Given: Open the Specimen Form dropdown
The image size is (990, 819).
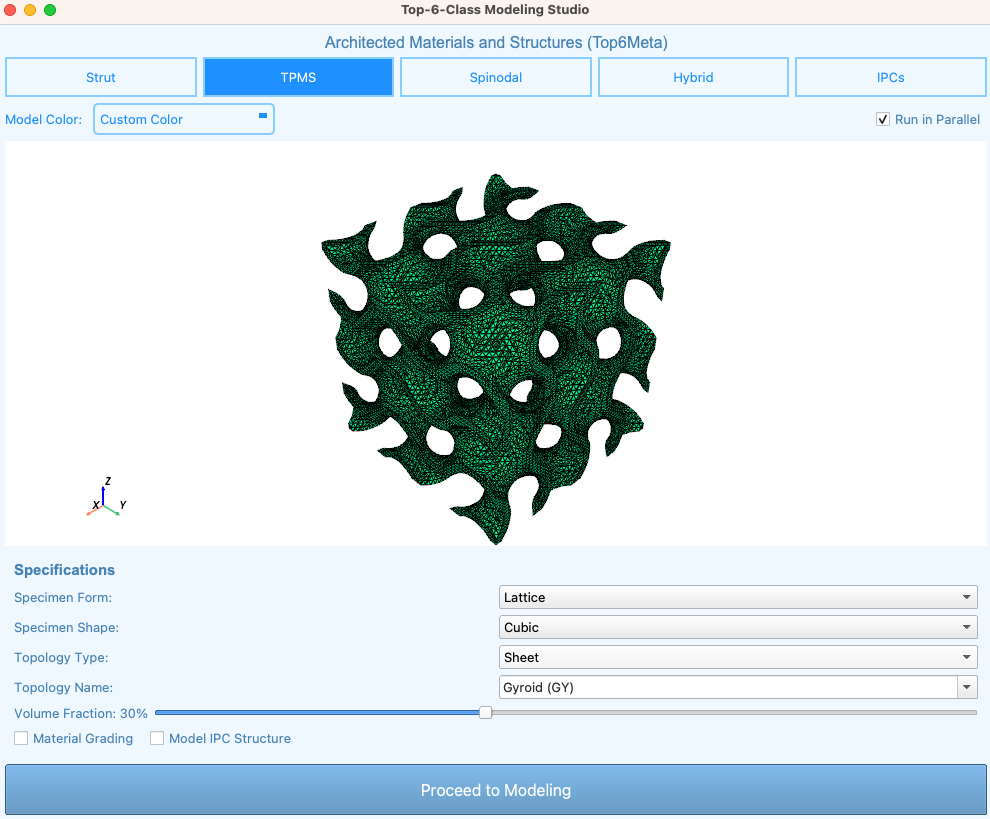Looking at the screenshot, I should (738, 597).
